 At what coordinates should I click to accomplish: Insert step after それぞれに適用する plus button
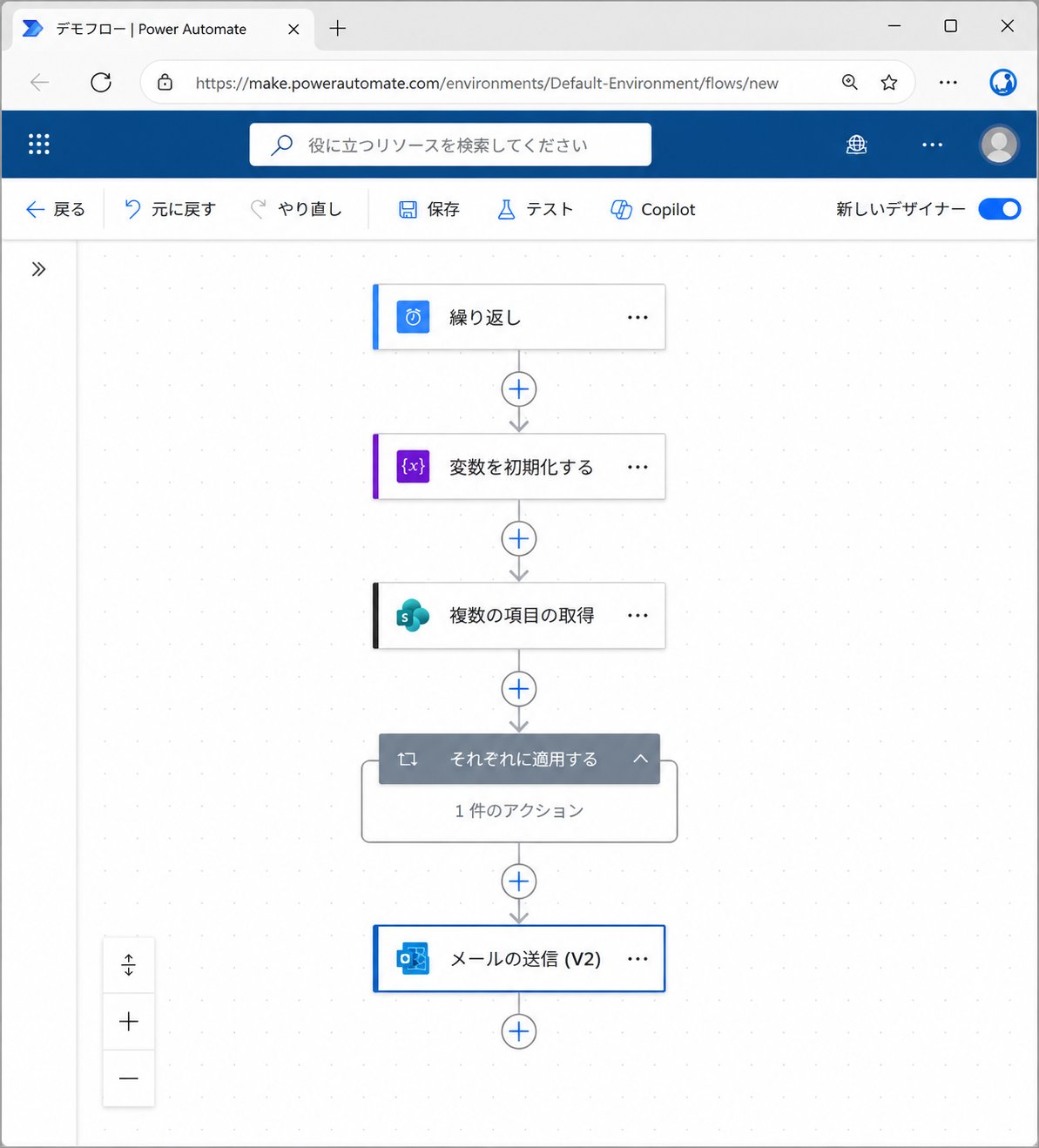point(519,881)
